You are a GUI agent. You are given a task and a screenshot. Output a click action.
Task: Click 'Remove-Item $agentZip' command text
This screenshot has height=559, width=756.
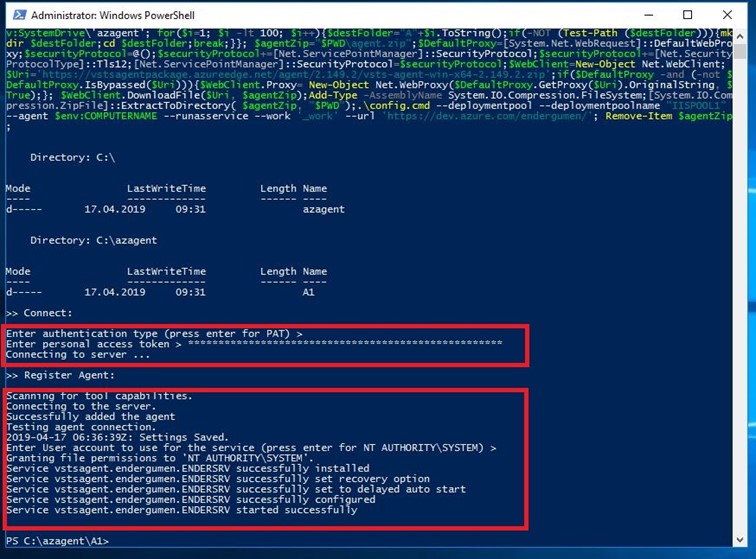tap(669, 116)
